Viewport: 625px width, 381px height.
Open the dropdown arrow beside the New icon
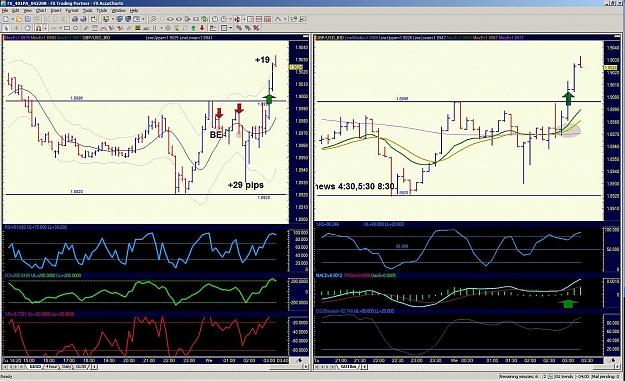tap(13, 19)
